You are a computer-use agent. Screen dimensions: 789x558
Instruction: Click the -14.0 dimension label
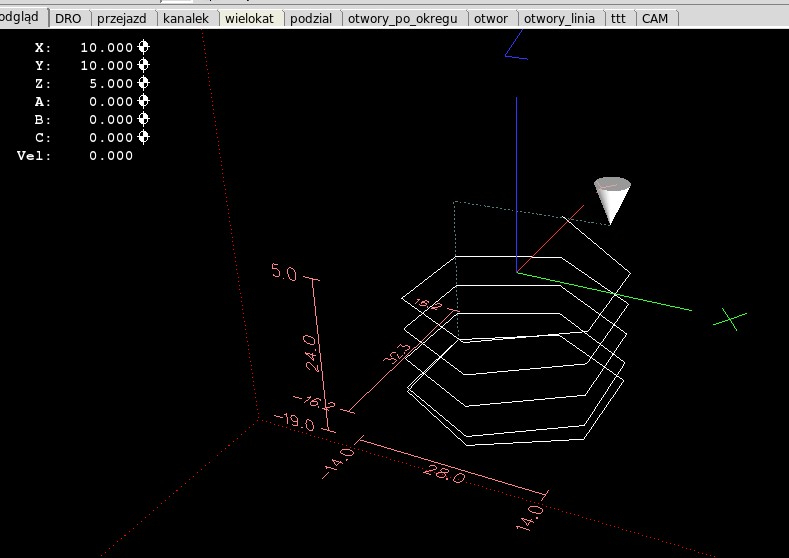[x=338, y=463]
